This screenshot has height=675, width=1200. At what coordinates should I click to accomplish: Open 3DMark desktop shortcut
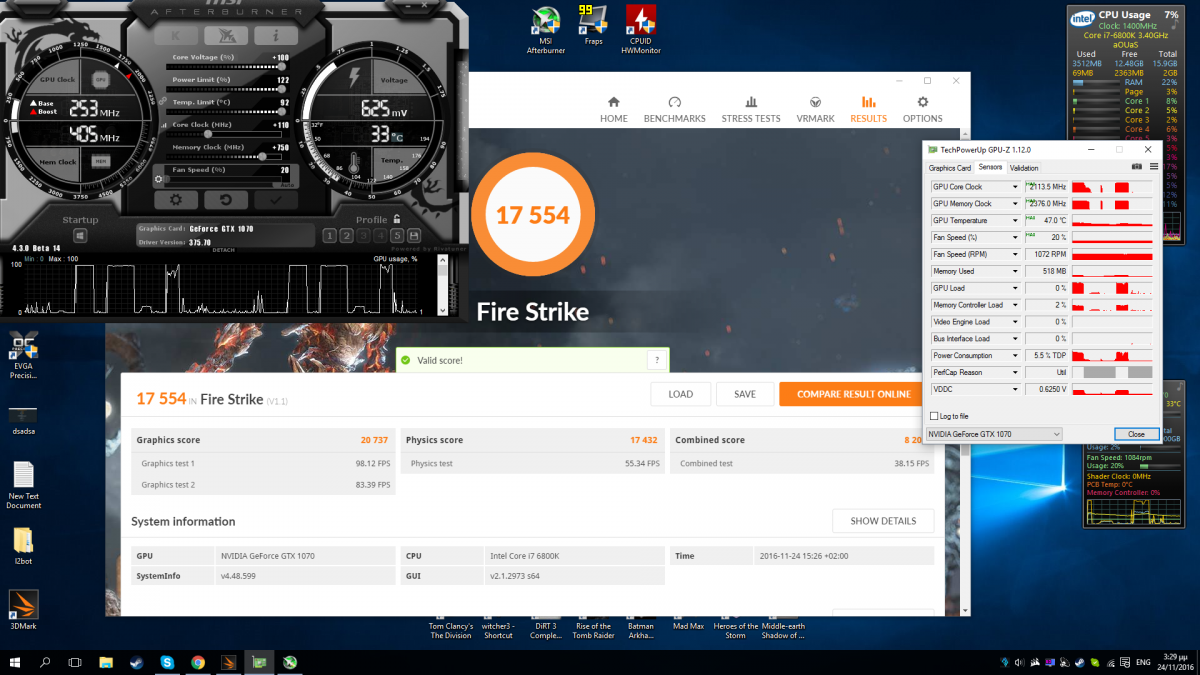pos(23,612)
